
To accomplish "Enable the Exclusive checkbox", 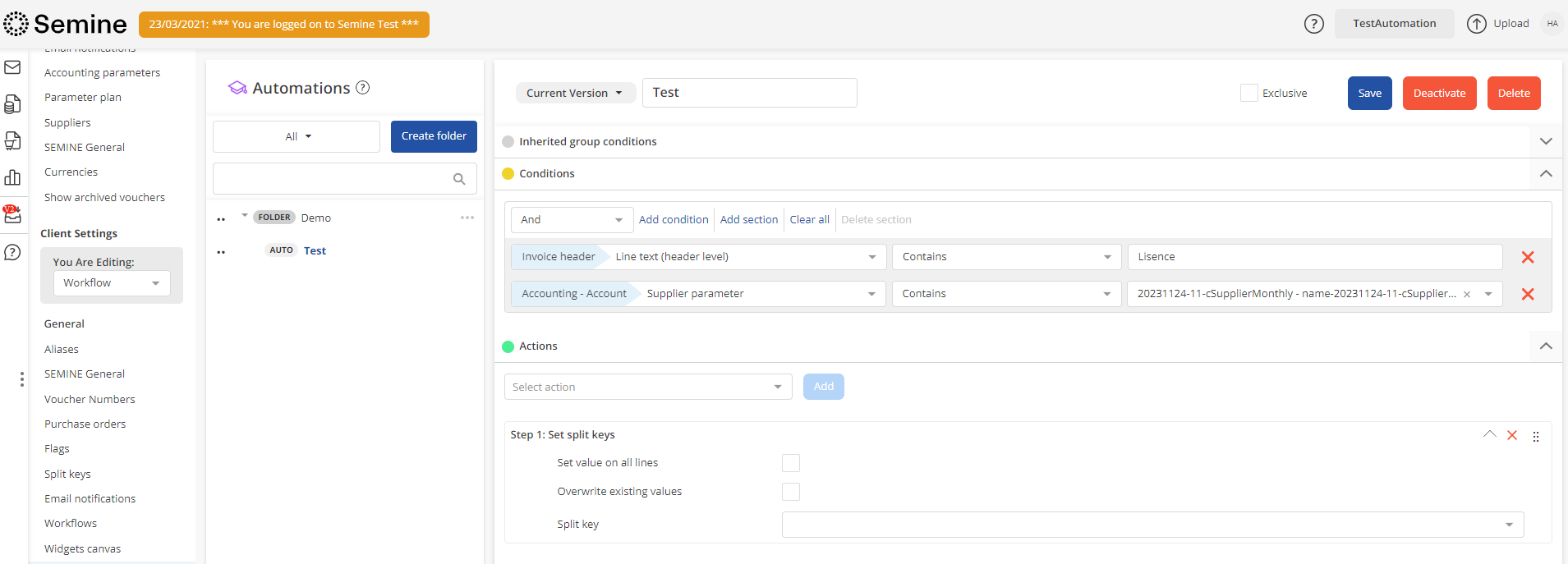I will click(x=1248, y=93).
